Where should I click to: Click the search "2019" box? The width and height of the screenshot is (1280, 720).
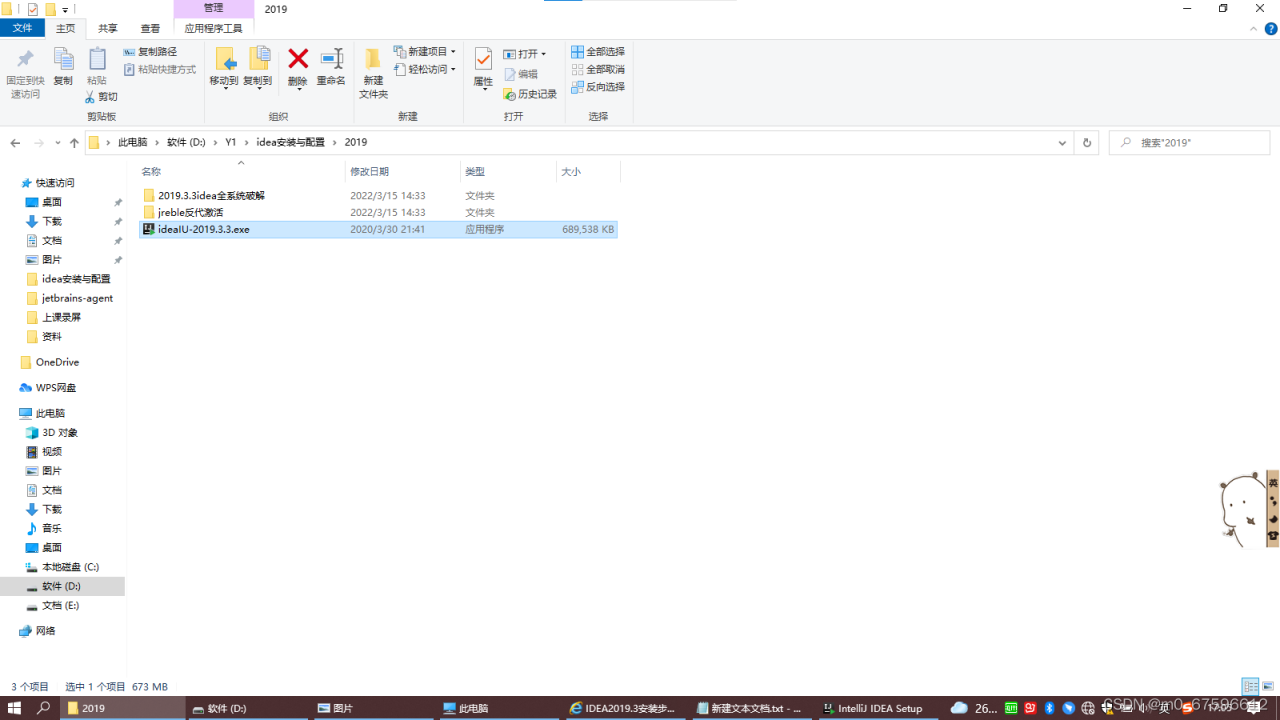point(1189,143)
